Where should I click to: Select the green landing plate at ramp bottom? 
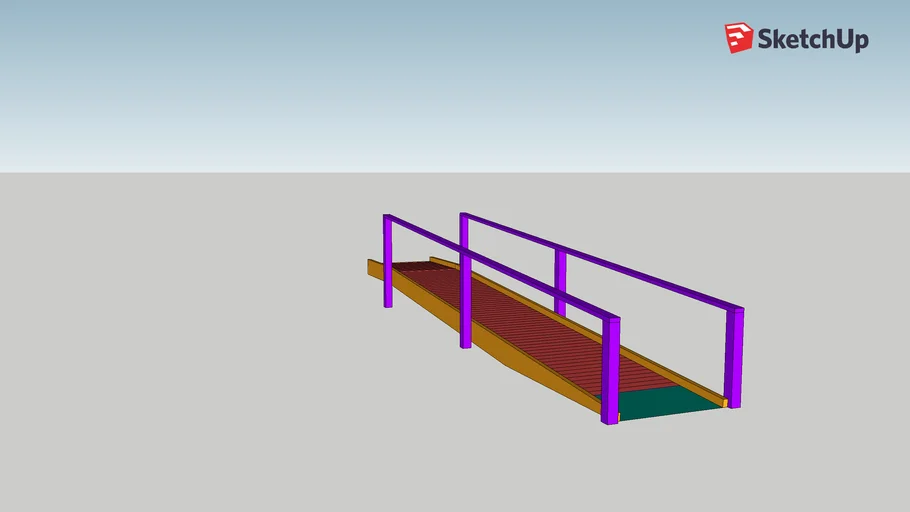pos(662,402)
